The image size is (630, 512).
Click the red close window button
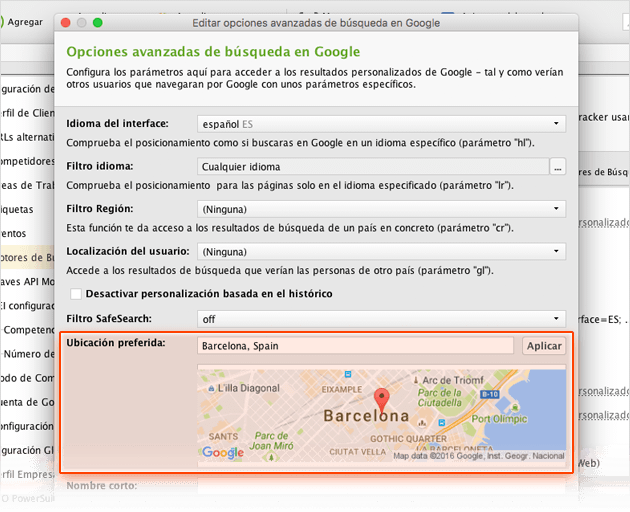click(x=66, y=22)
